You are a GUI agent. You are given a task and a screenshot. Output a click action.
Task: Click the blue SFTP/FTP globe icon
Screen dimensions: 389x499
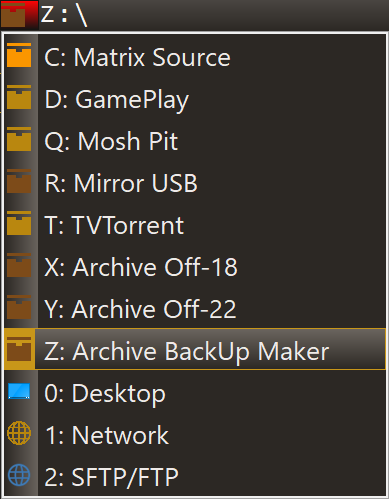pos(19,475)
